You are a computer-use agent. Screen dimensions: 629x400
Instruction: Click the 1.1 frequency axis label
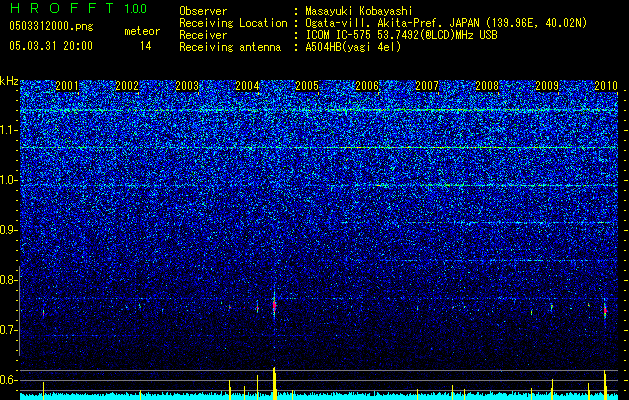[x=9, y=130]
